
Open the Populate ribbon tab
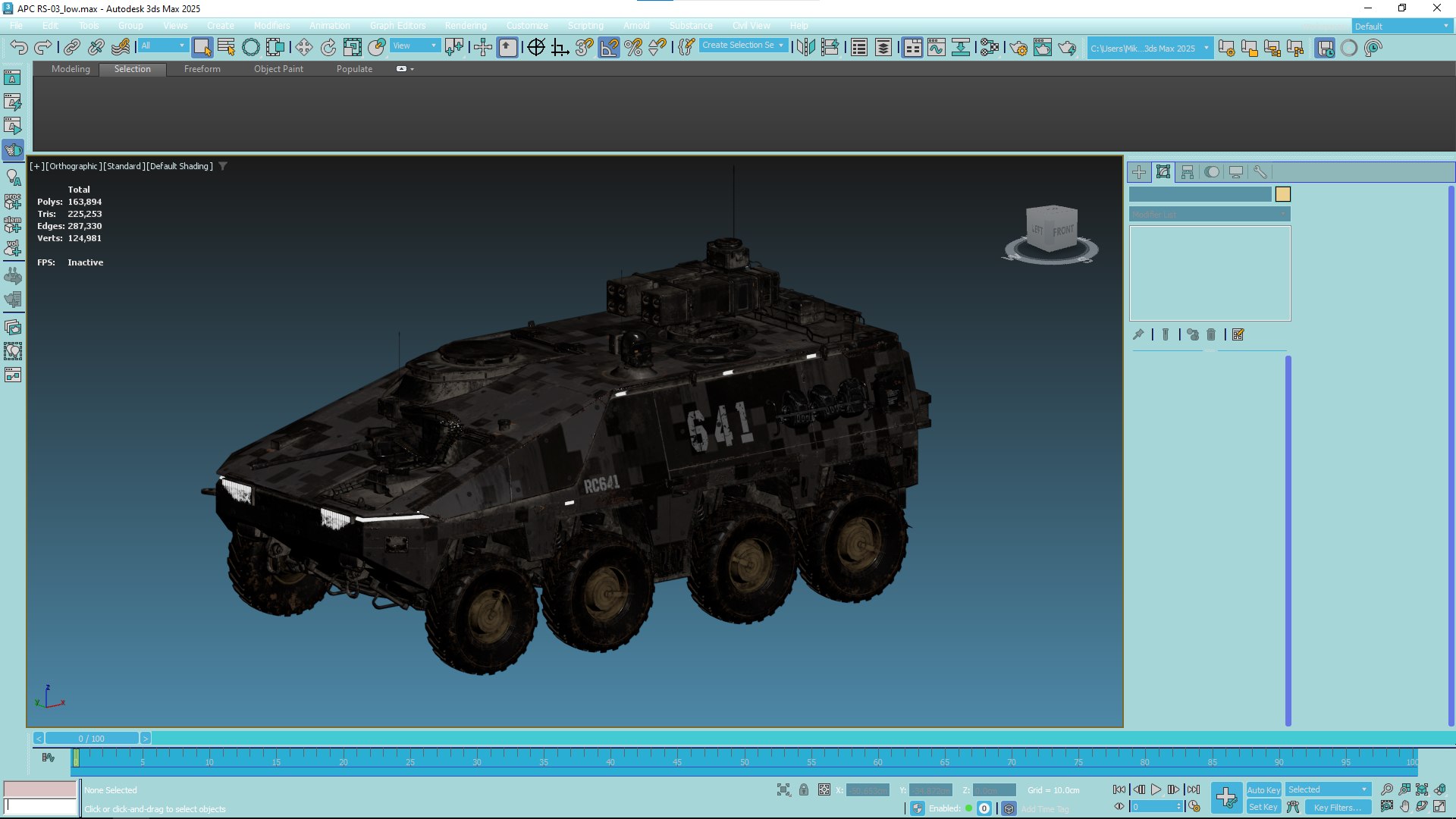(x=354, y=69)
